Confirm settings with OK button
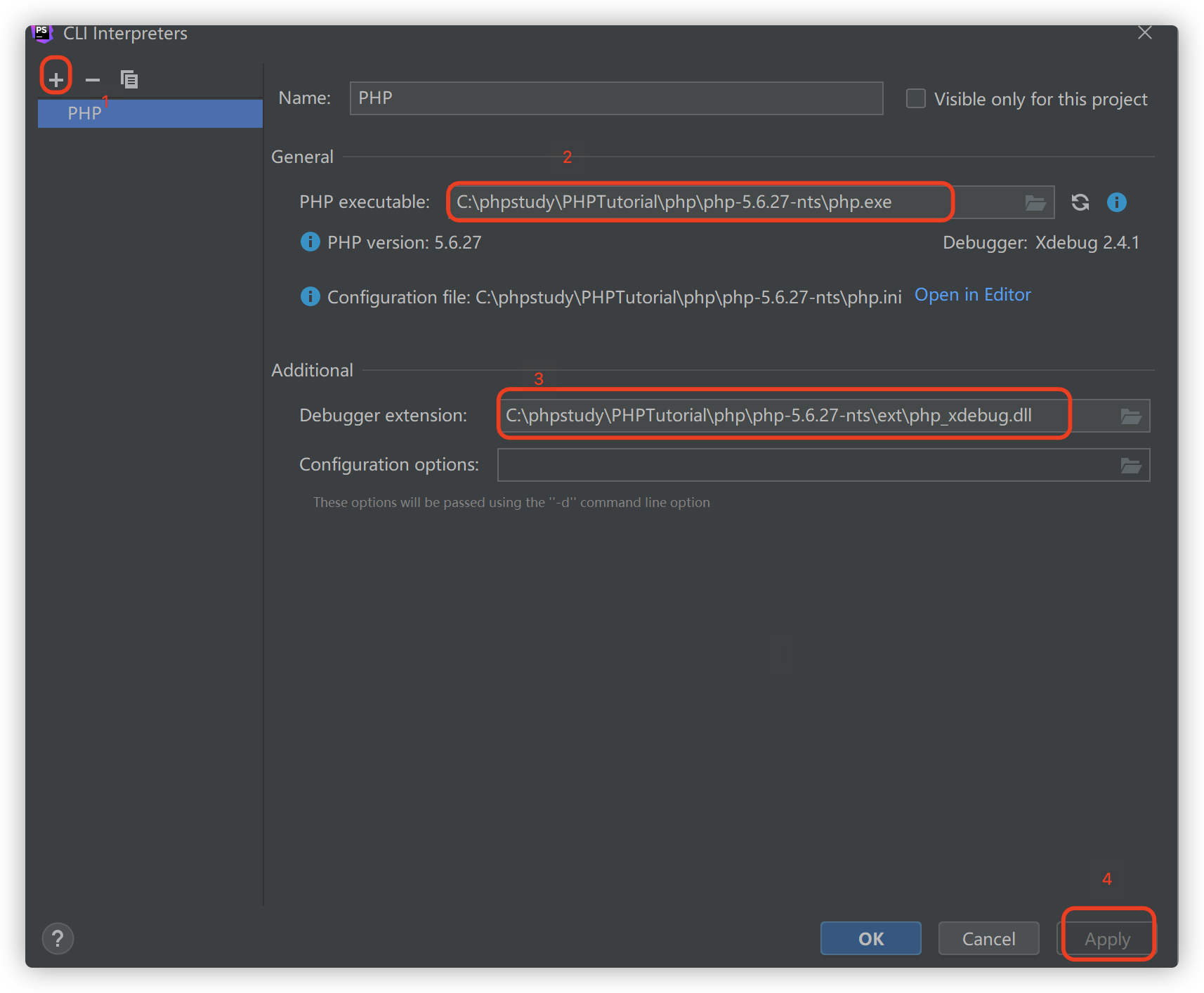1204x993 pixels. [870, 938]
